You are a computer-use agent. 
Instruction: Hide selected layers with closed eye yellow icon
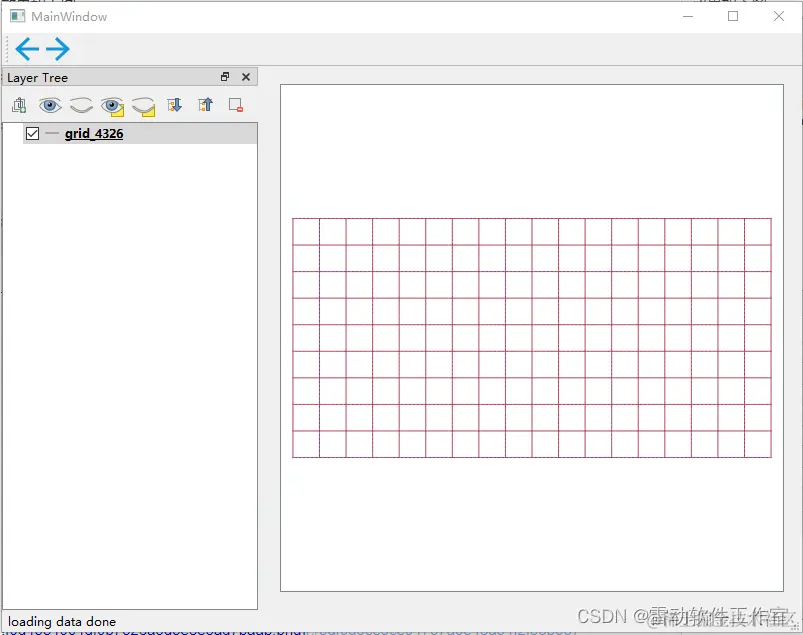tap(143, 106)
